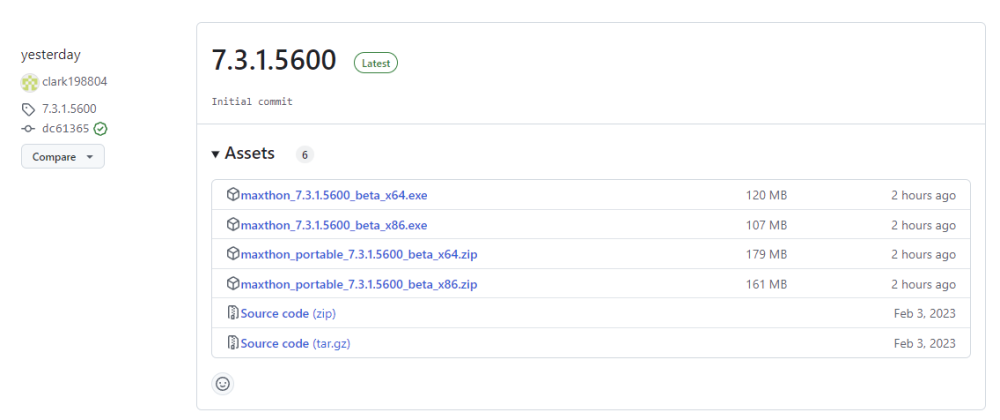Click the zip file icon beside Source code (zip)
The image size is (1000, 420).
[233, 313]
